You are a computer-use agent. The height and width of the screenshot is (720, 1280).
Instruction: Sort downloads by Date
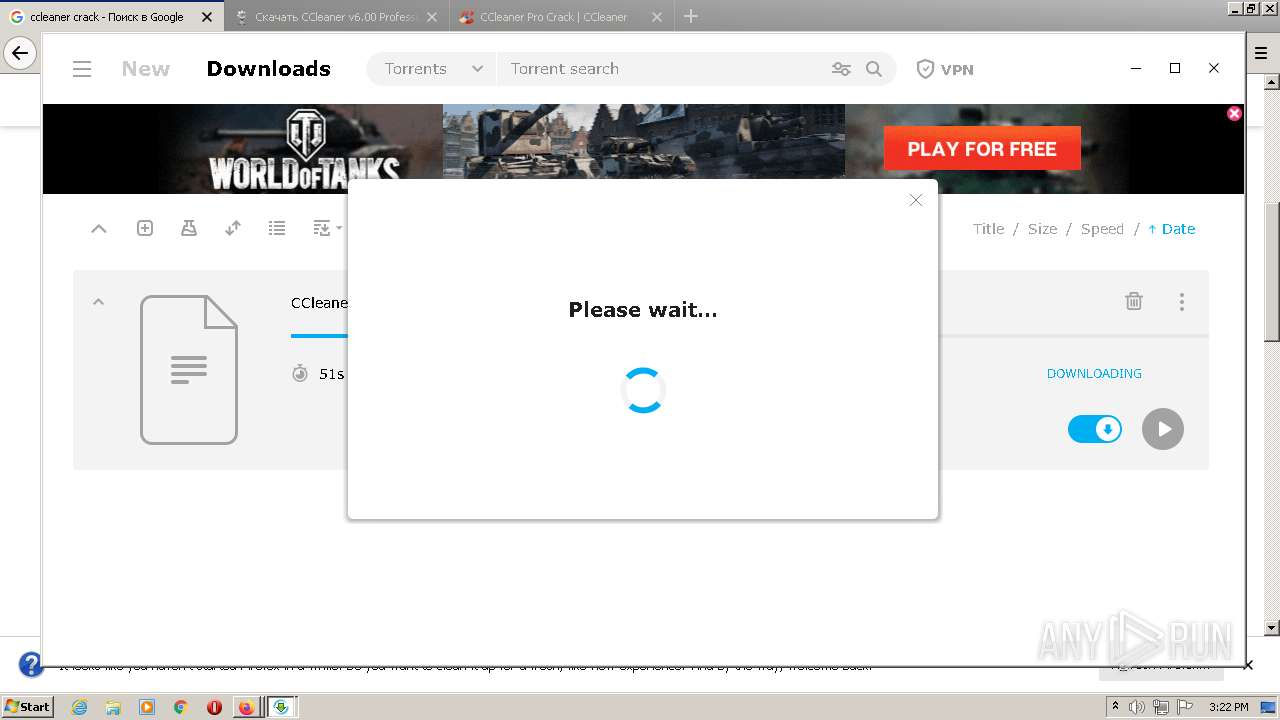pos(1171,229)
